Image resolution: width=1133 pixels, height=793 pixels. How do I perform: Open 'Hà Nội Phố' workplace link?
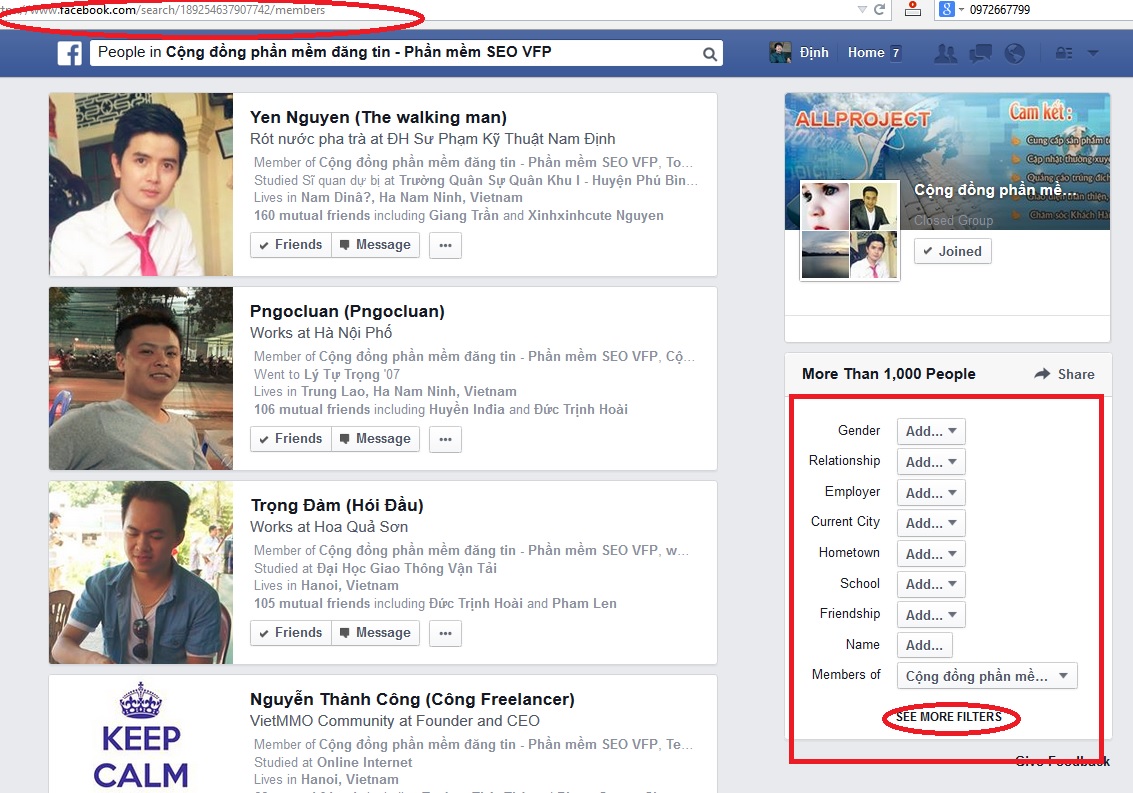(x=353, y=333)
